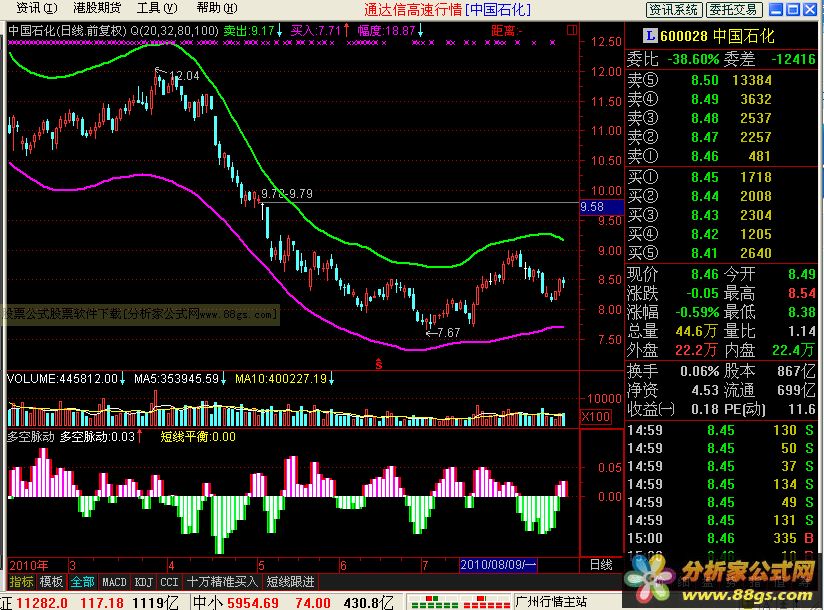The height and width of the screenshot is (610, 824).
Task: Click the 15:00 8.46 335 trade row
Action: coord(721,538)
